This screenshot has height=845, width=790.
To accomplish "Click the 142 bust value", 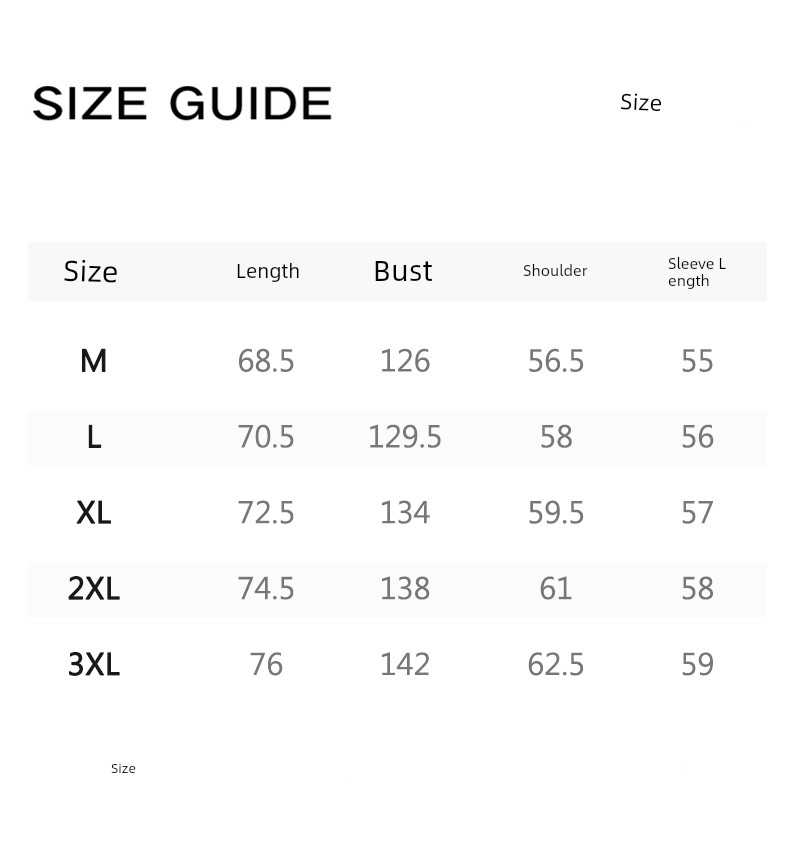I will [x=405, y=665].
